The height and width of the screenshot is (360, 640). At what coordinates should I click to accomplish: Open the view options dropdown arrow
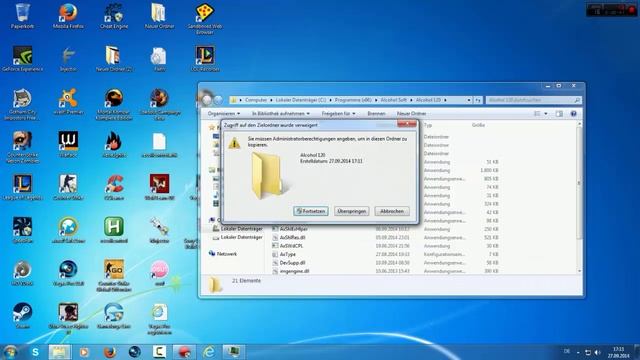pyautogui.click(x=546, y=113)
